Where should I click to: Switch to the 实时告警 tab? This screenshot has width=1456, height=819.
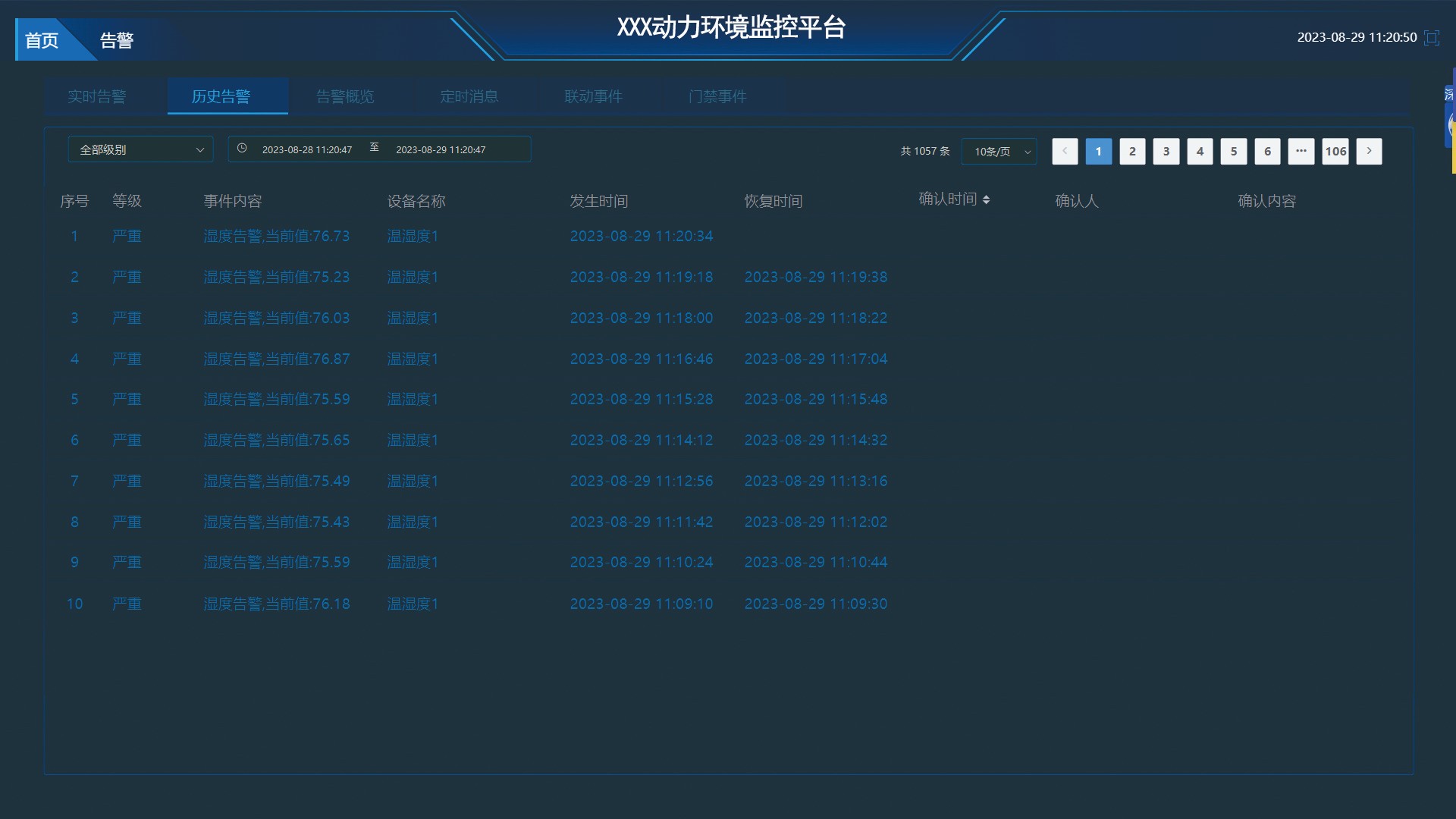pos(97,96)
